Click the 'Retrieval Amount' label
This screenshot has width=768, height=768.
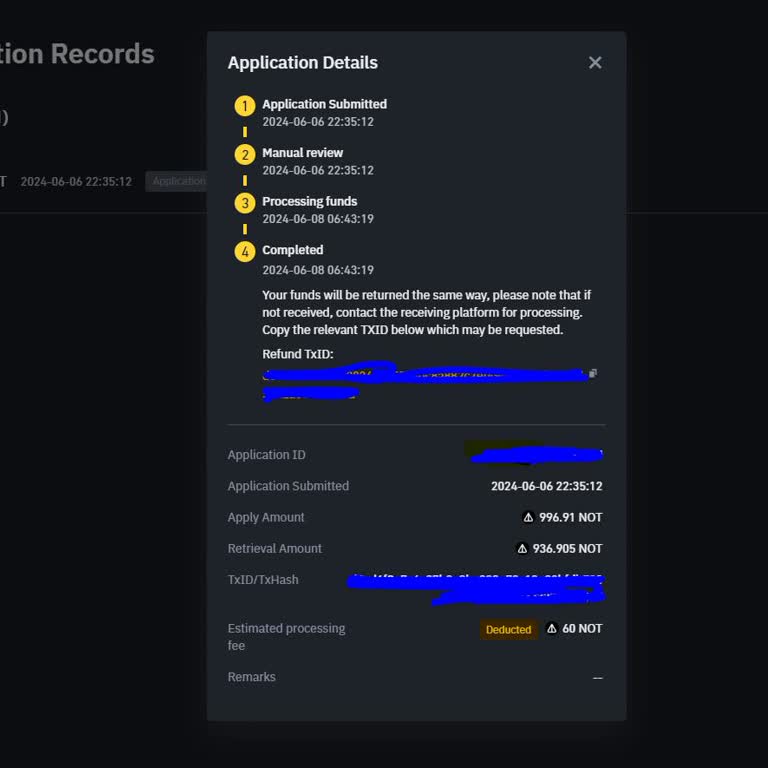click(275, 549)
